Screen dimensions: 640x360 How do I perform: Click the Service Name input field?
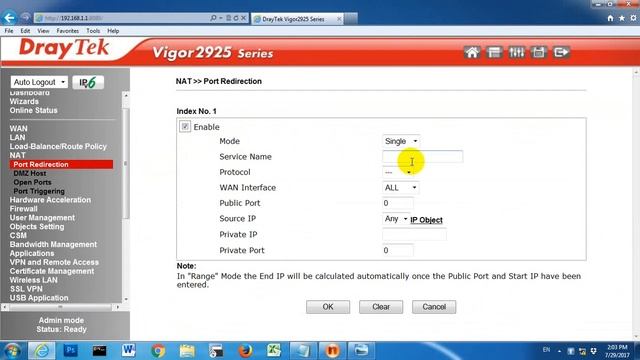422,157
